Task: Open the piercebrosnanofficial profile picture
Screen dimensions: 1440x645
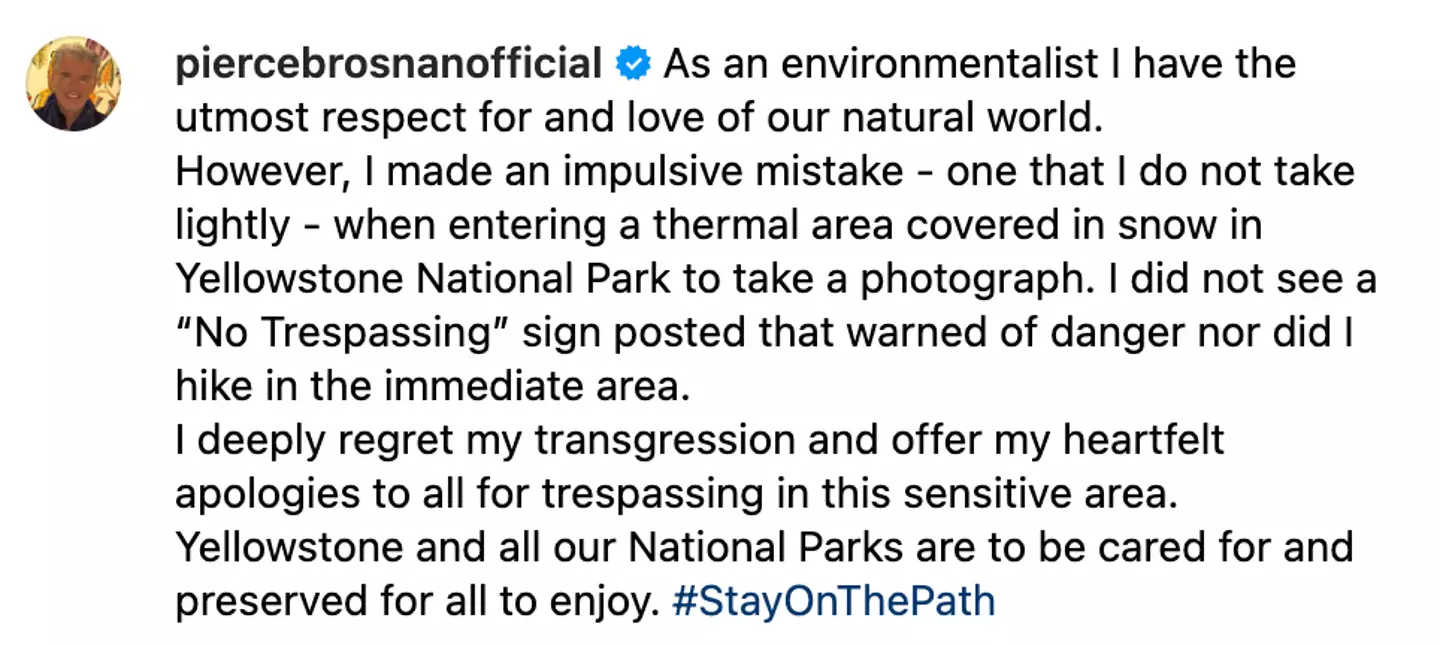Action: pos(73,84)
